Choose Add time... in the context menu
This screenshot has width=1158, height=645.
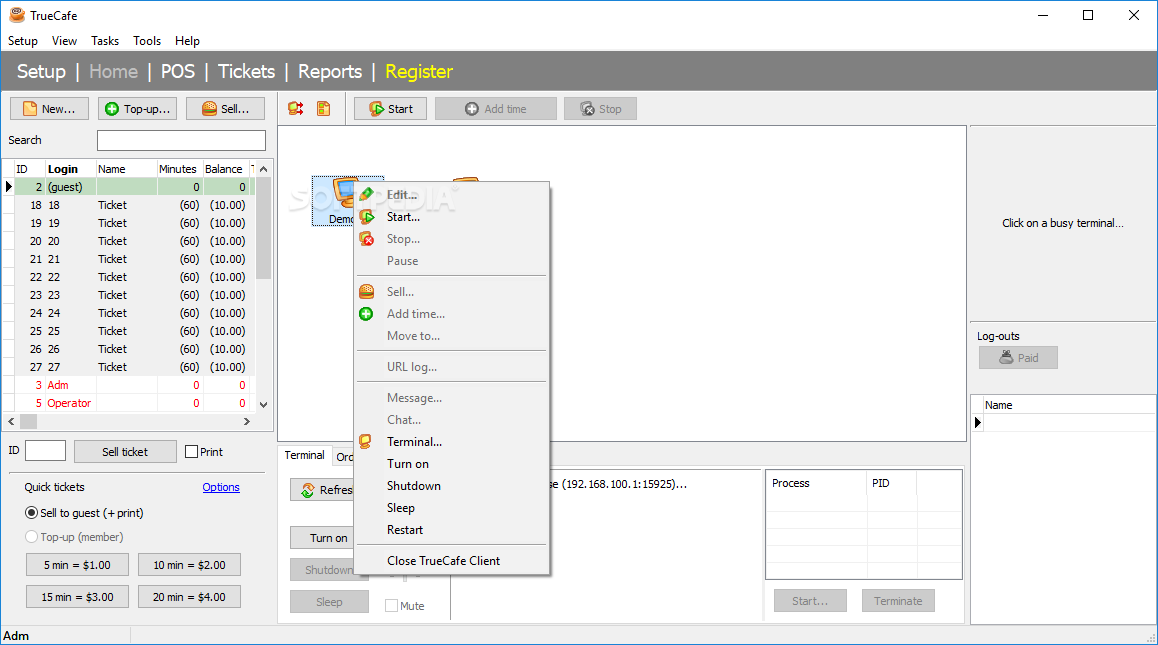(x=452, y=314)
